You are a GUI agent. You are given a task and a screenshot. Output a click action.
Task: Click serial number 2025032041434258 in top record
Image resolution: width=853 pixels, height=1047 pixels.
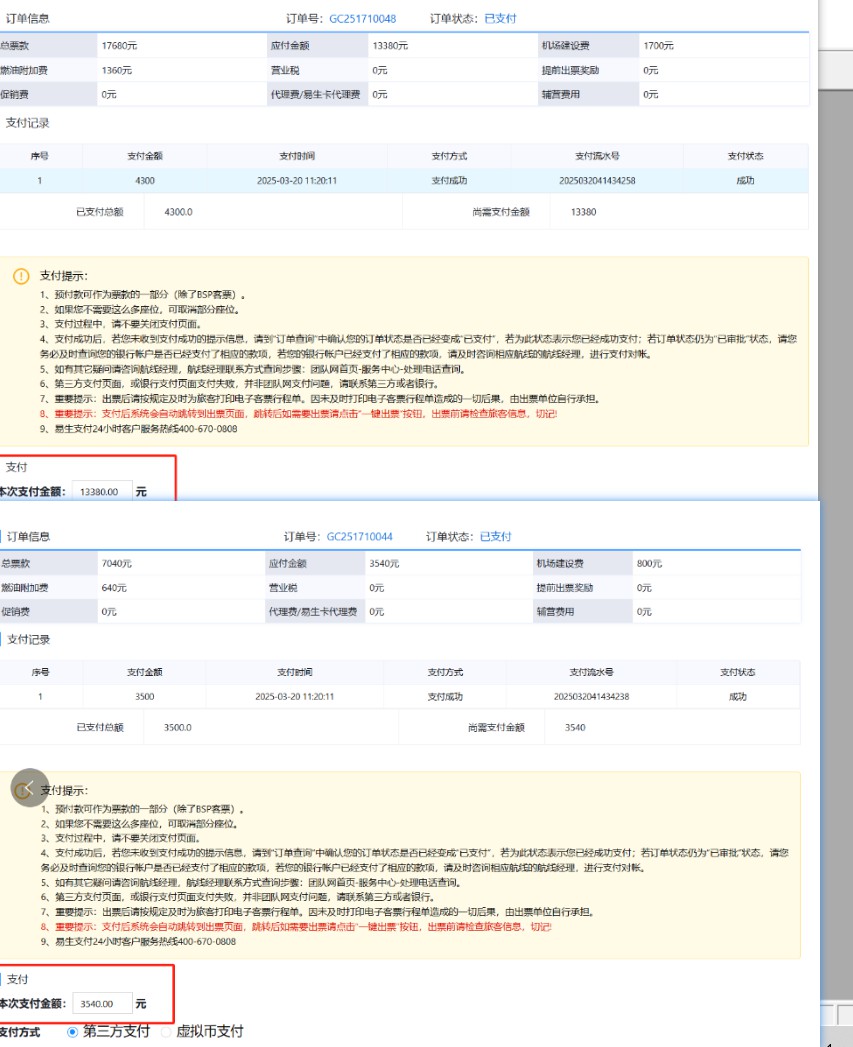pos(597,181)
